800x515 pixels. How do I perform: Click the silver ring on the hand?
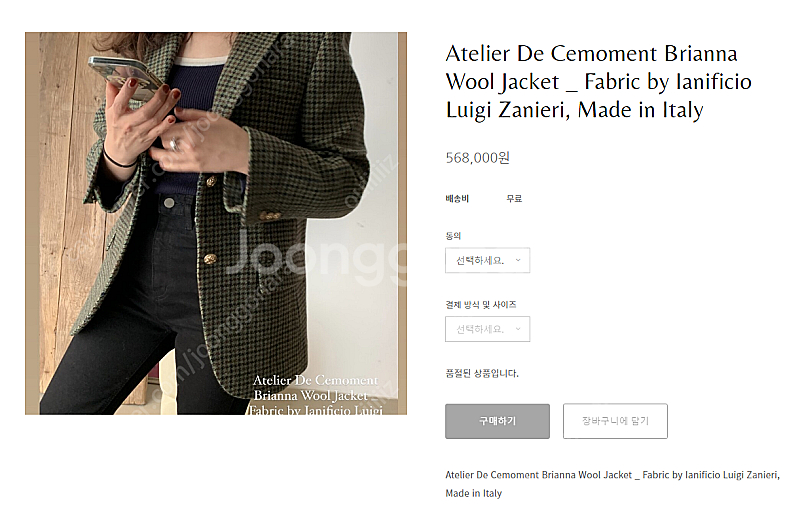point(174,144)
